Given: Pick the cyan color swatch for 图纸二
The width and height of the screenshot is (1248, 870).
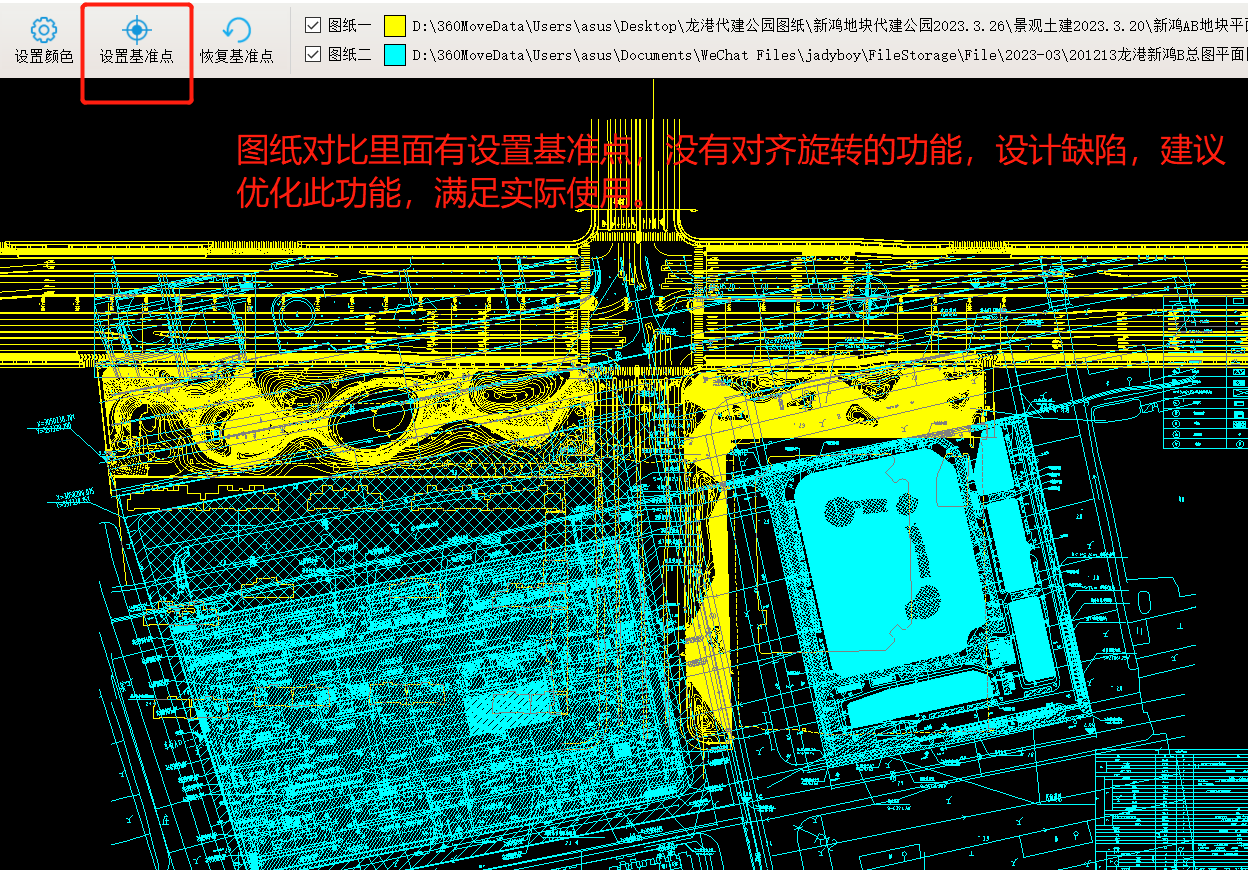Looking at the screenshot, I should pyautogui.click(x=395, y=55).
